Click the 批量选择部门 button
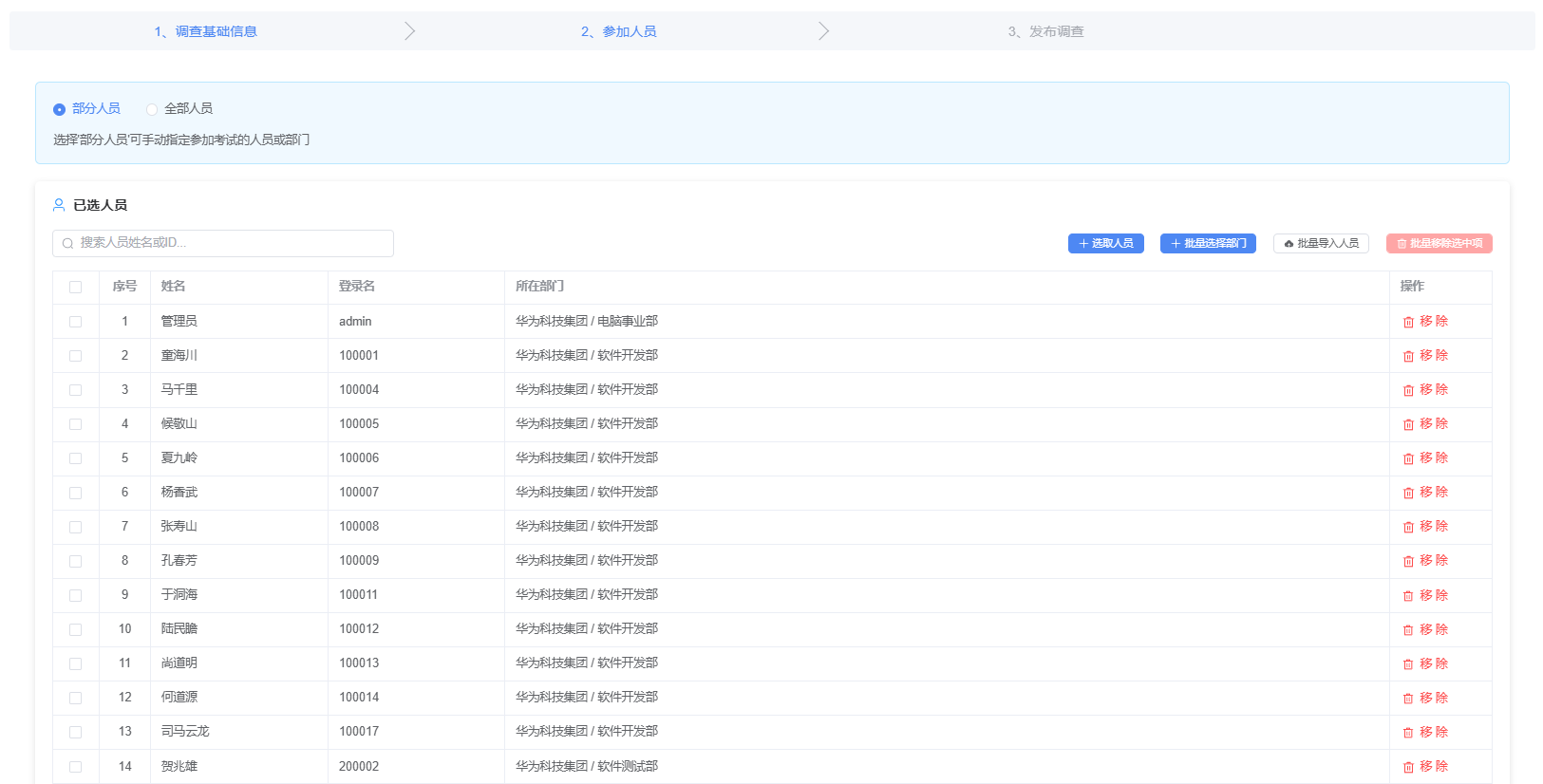The height and width of the screenshot is (784, 1543). pos(1208,244)
